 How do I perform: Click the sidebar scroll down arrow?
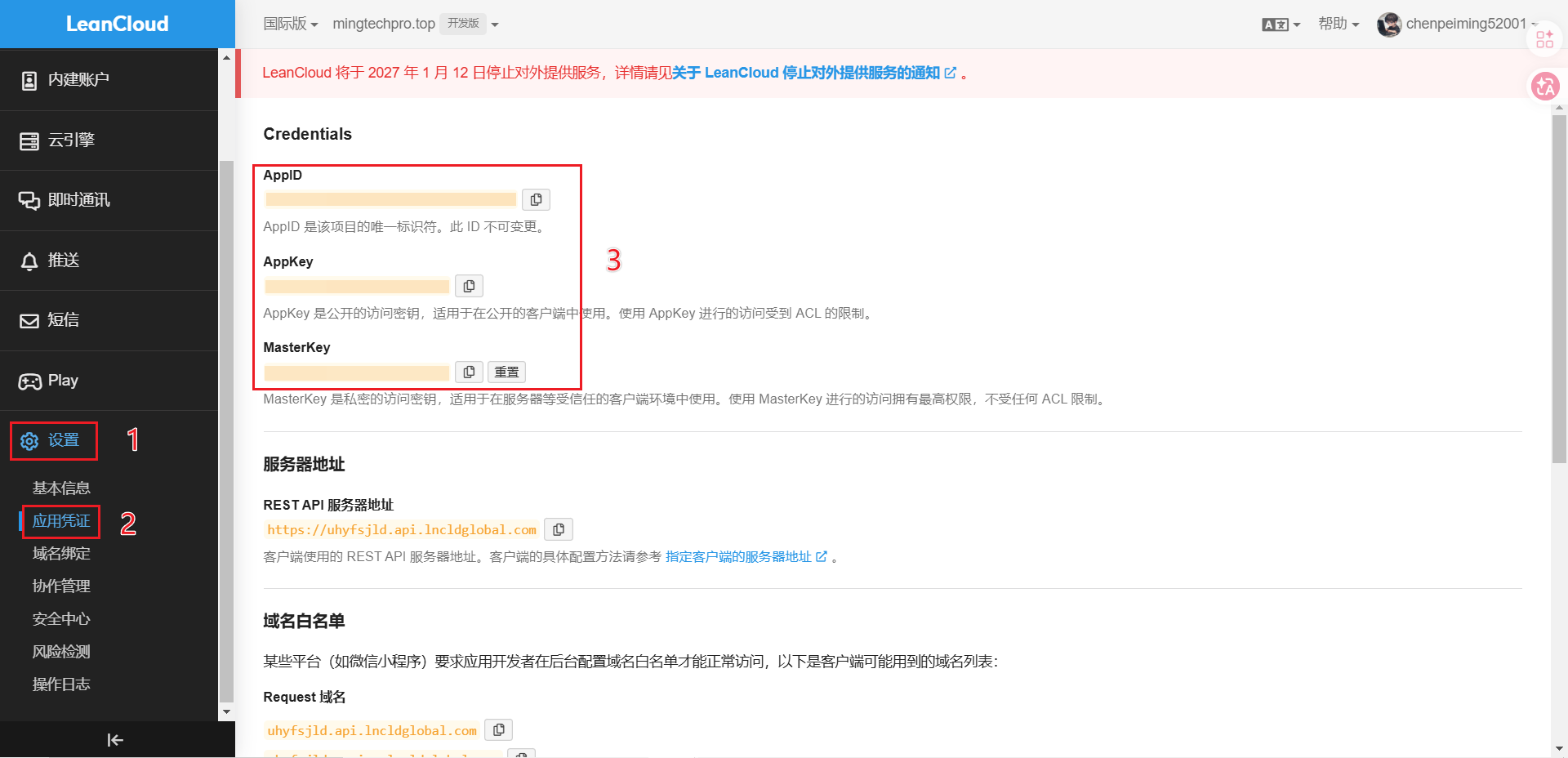pyautogui.click(x=226, y=712)
